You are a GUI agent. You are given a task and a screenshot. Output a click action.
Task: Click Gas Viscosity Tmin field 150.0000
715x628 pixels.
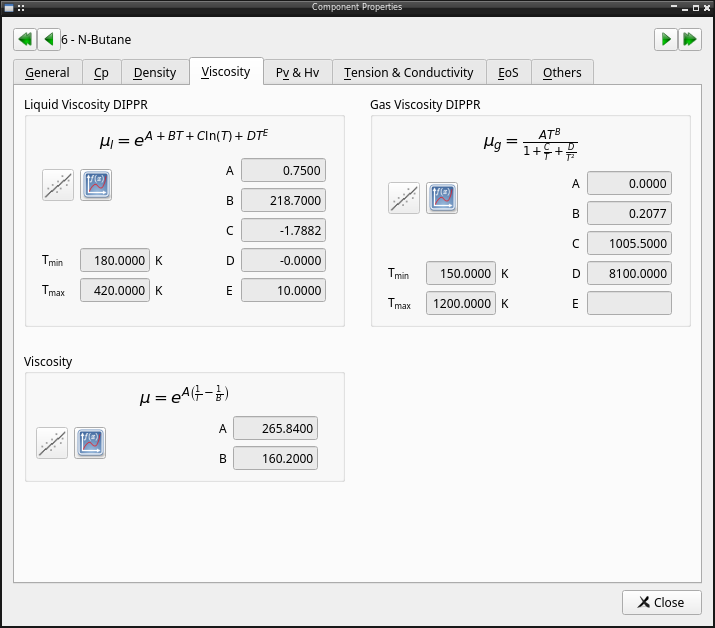[x=461, y=273]
